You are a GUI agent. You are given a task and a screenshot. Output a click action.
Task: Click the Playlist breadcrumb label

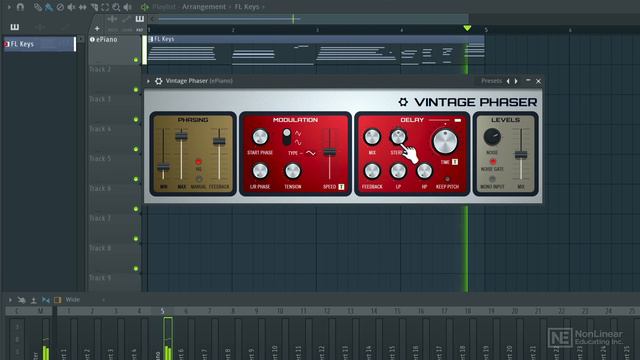[164, 7]
